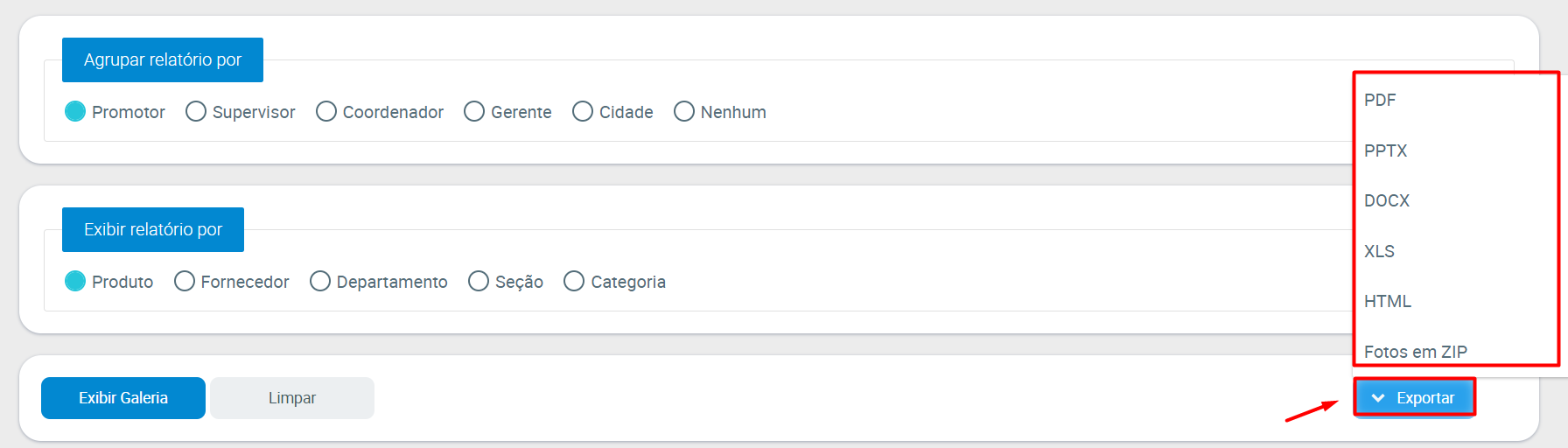Select the Promotor grouping radio button
Screen dimensions: 1568x448
[x=75, y=112]
